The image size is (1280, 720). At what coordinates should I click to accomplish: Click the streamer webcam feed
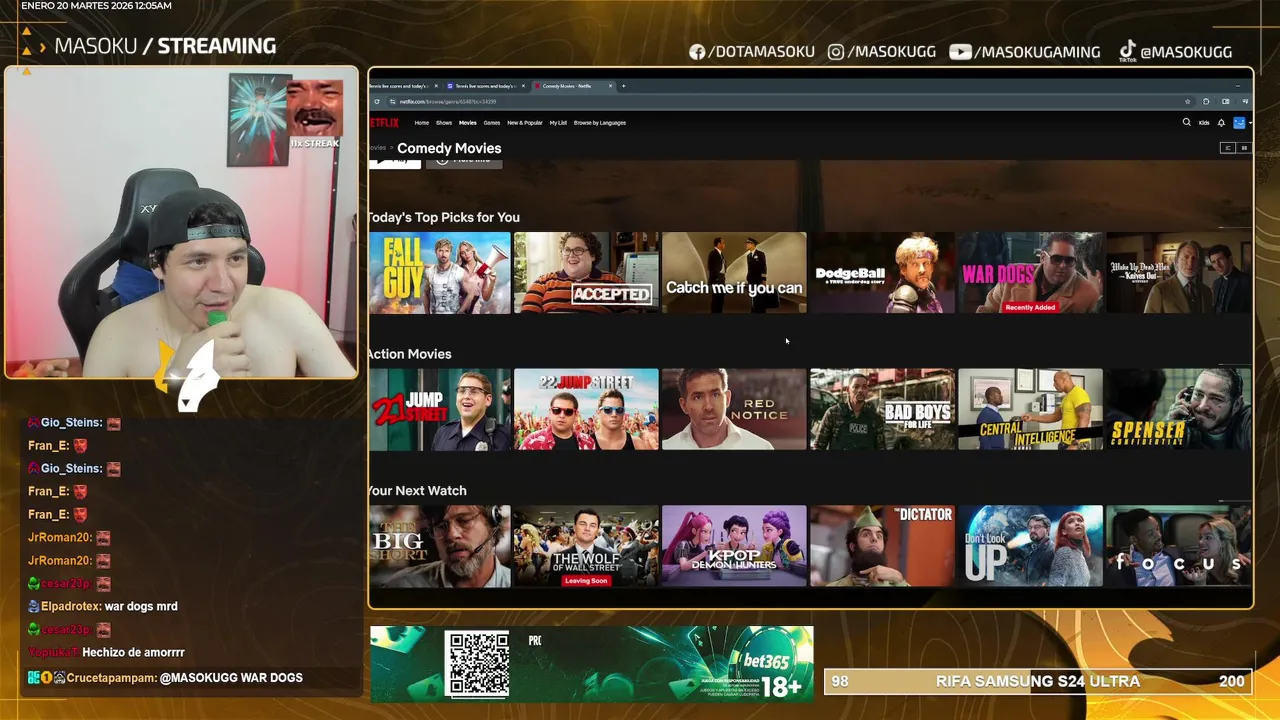[x=181, y=223]
